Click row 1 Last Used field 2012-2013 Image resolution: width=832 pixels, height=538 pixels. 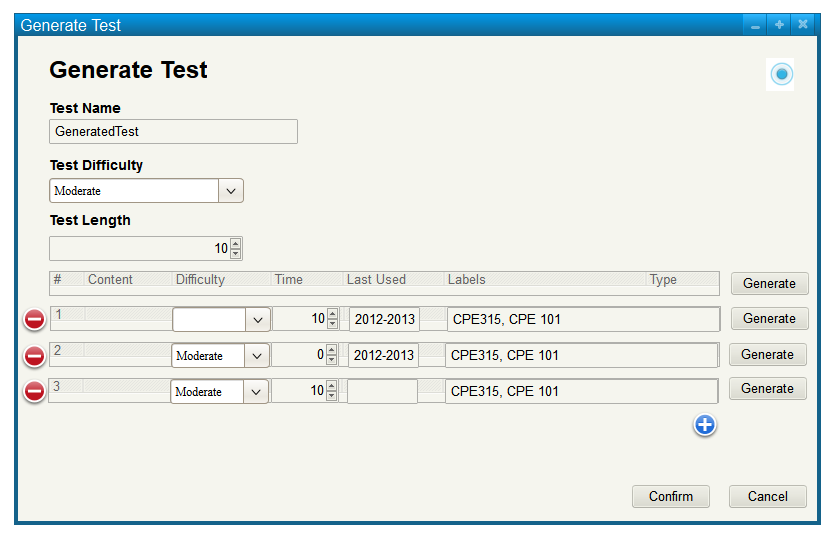point(384,319)
